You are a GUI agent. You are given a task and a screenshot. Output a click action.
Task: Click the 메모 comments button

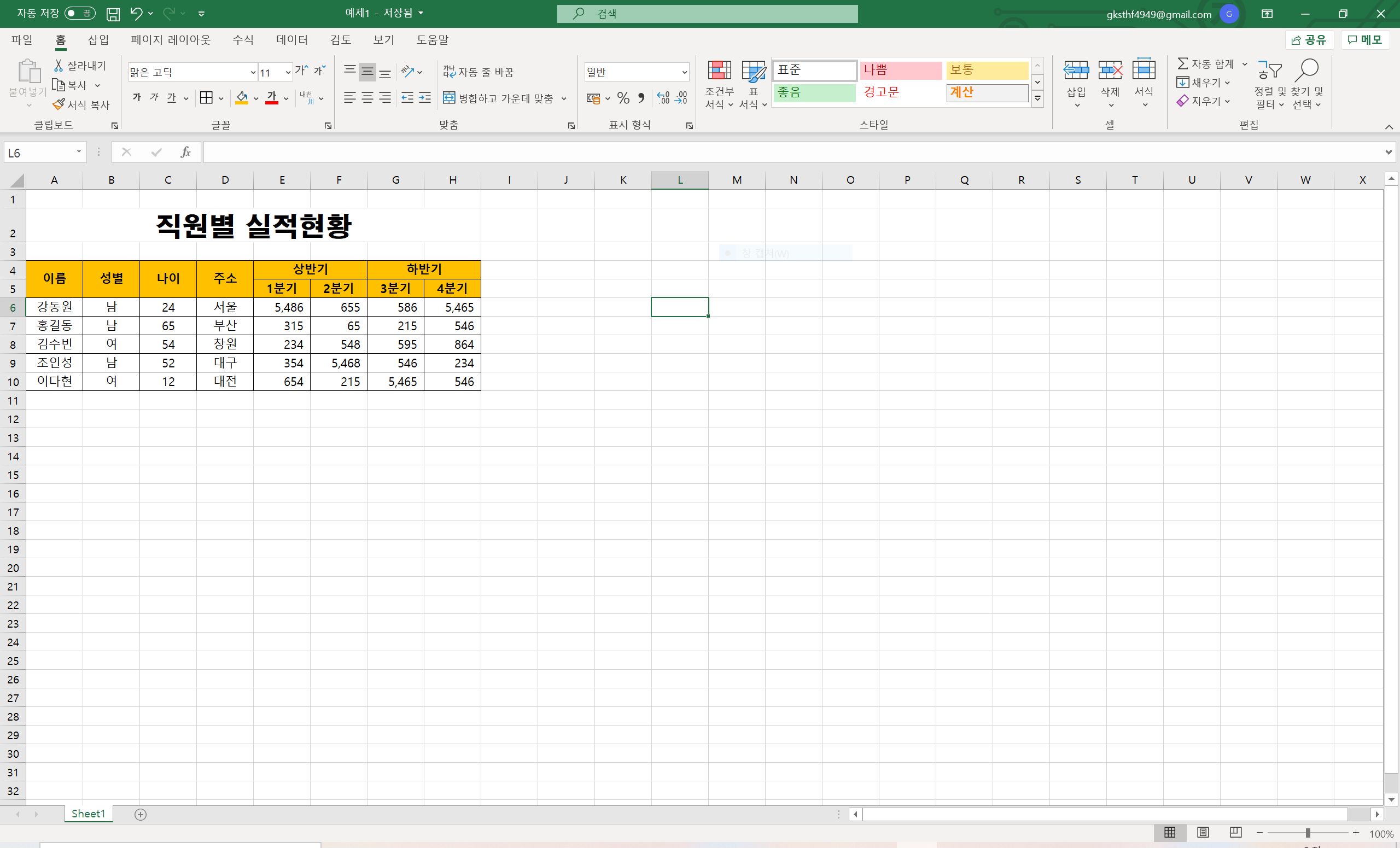pyautogui.click(x=1365, y=40)
